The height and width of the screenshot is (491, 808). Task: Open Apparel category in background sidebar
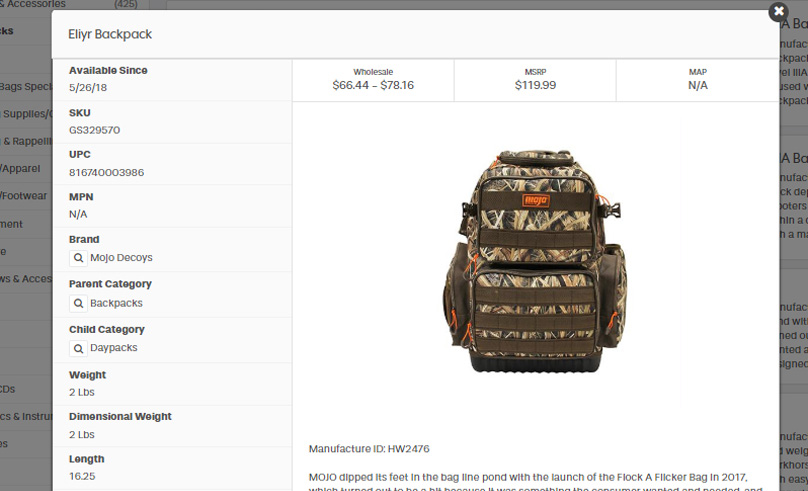[20, 168]
